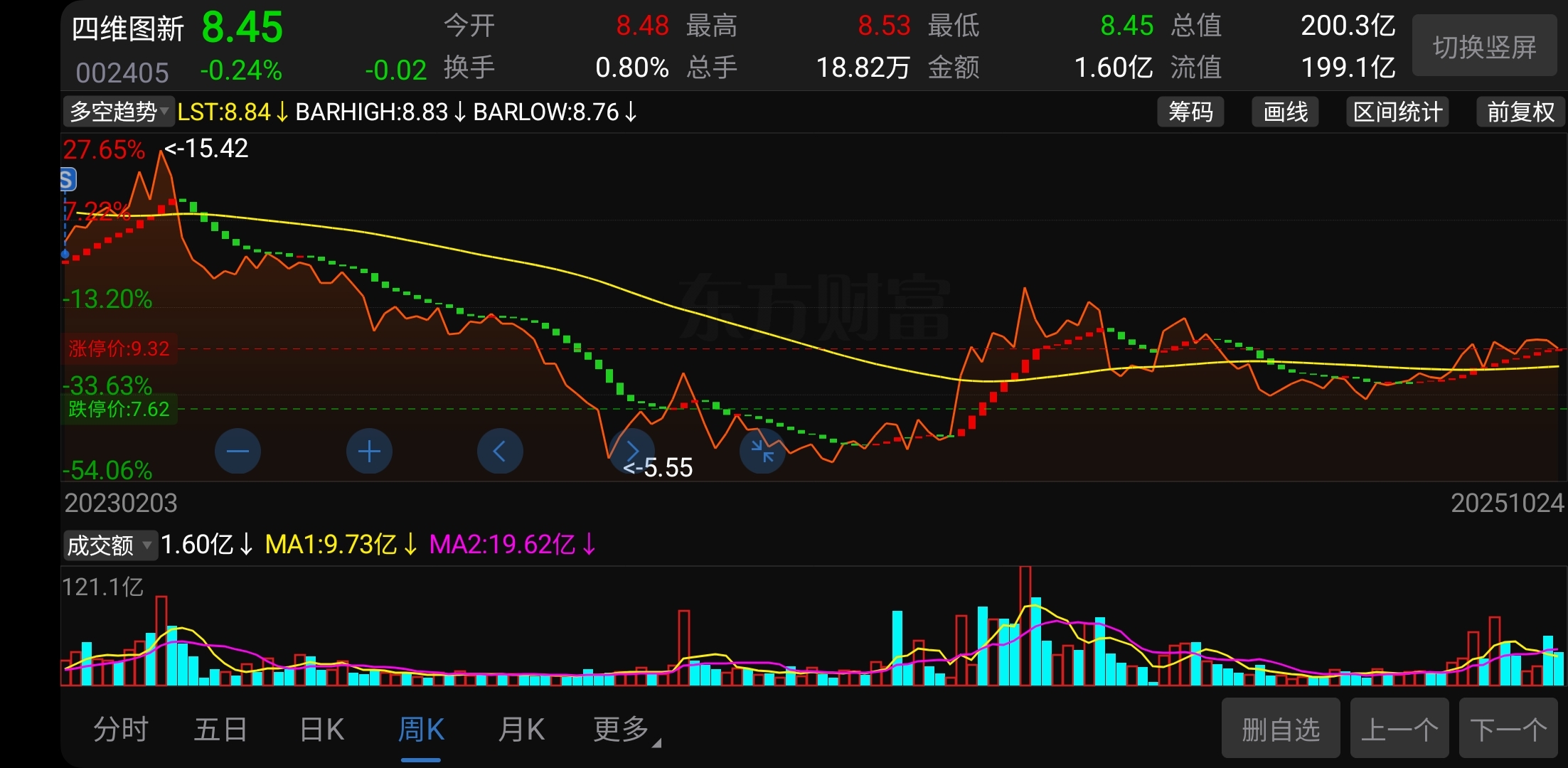
Task: Open 区间统计 range statistics
Action: 1397,112
